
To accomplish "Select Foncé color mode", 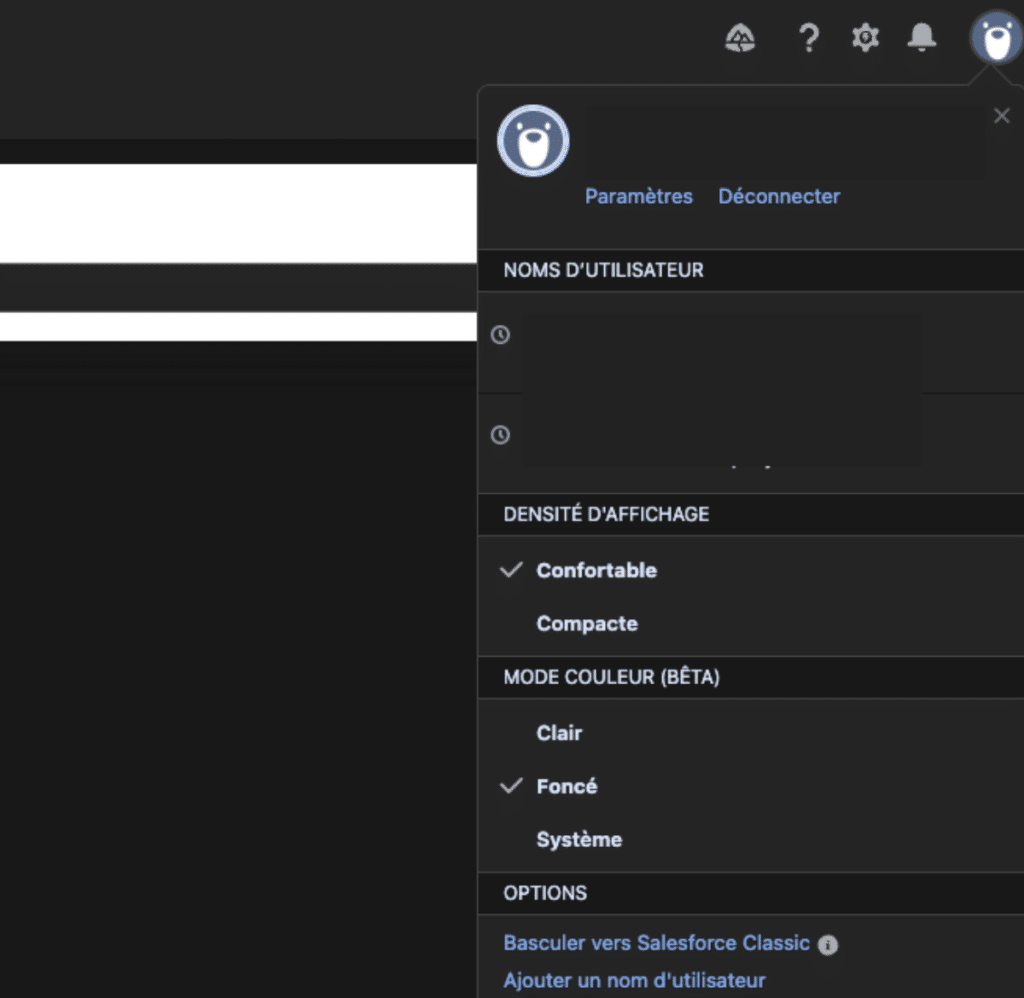I will (x=567, y=786).
